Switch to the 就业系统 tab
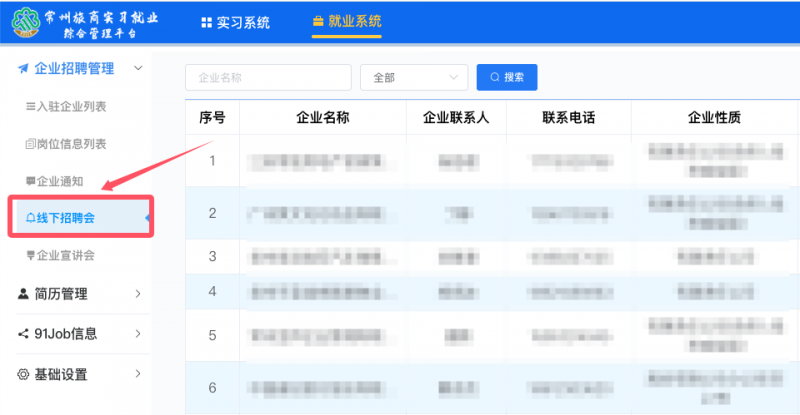This screenshot has width=800, height=415. pos(347,21)
